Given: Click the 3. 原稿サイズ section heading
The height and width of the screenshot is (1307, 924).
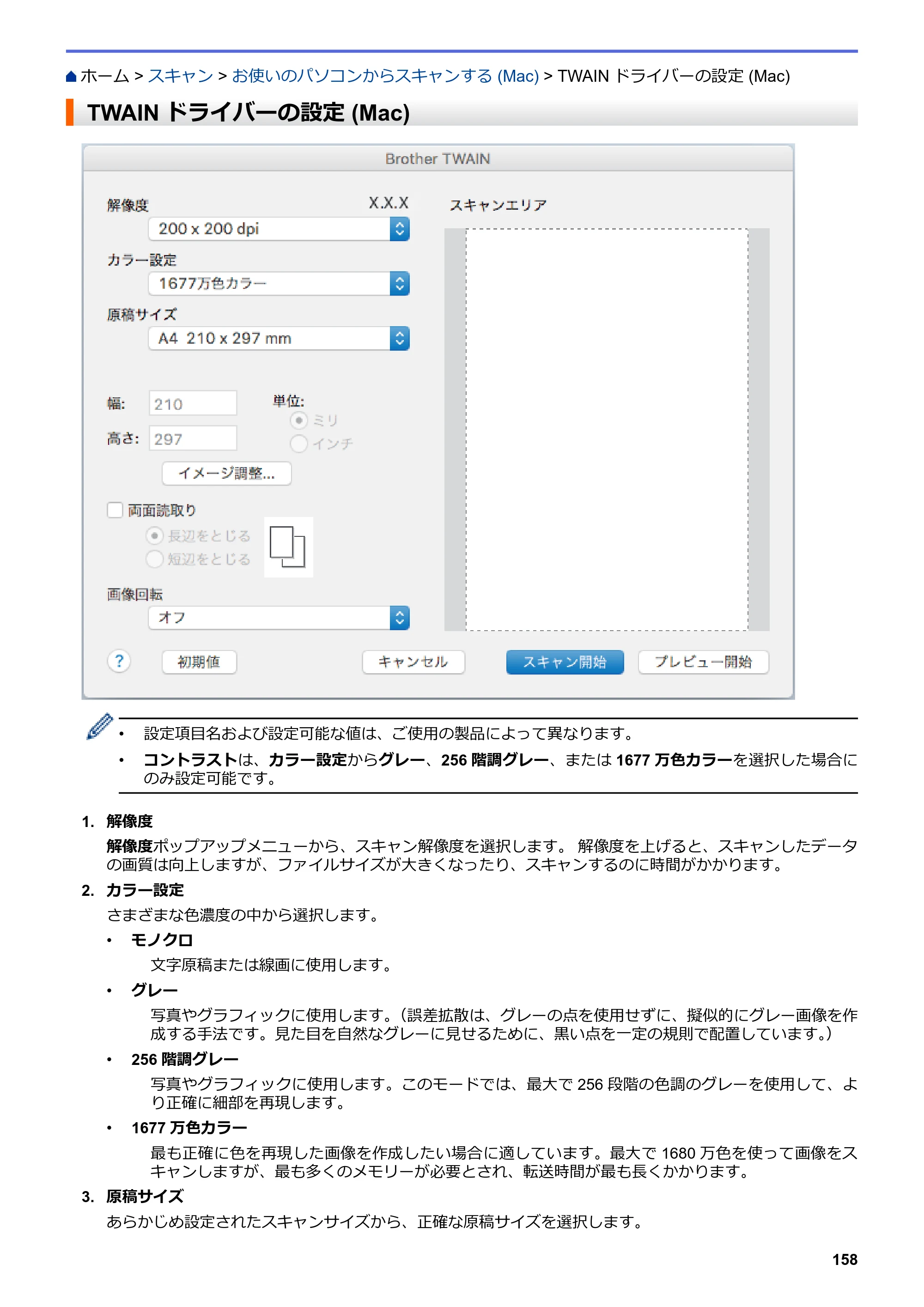Looking at the screenshot, I should [132, 1197].
